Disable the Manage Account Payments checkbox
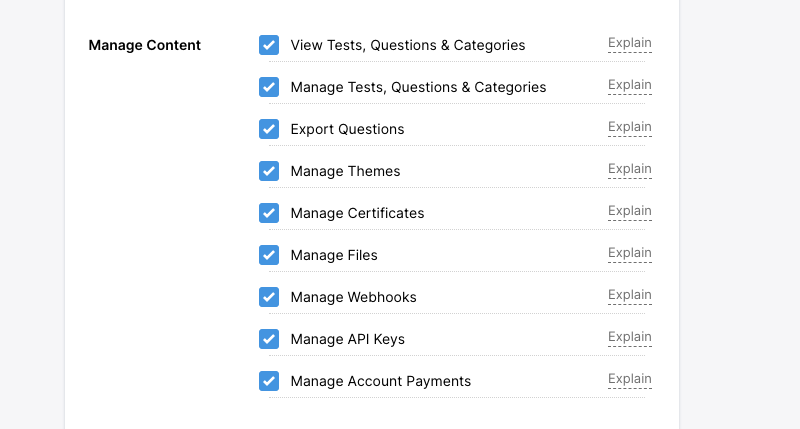 click(x=269, y=381)
